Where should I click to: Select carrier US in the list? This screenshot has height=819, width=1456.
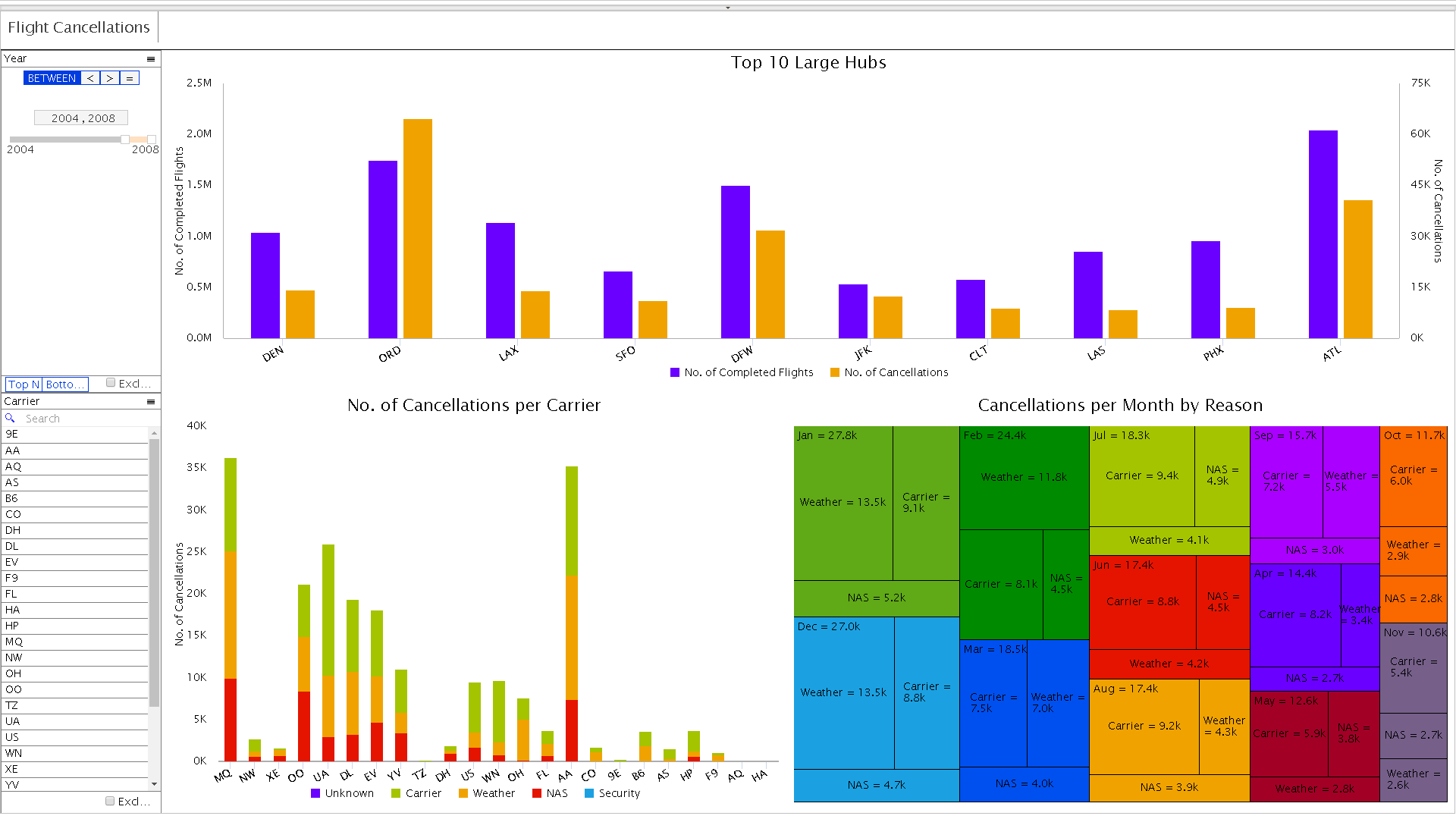(x=74, y=737)
